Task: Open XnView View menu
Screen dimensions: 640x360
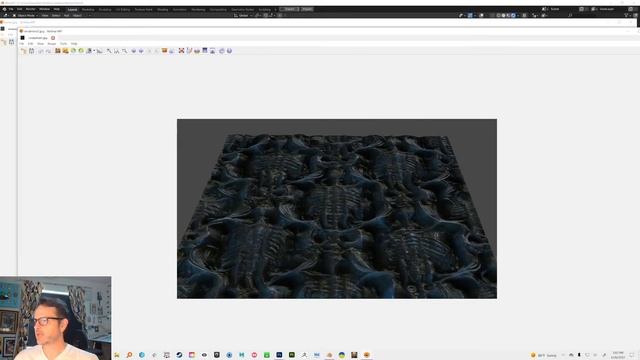Action: [40, 44]
